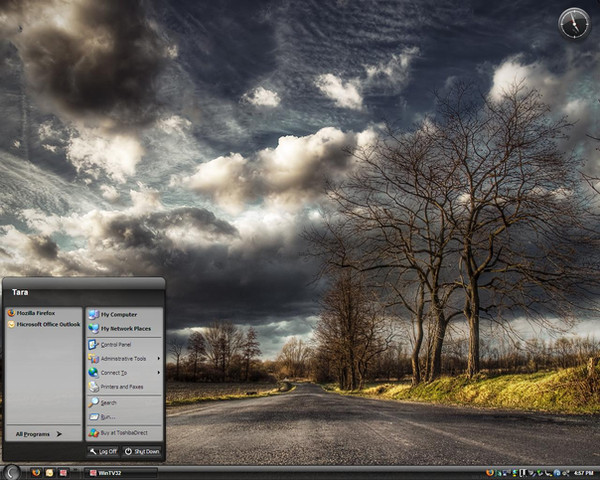Click the Tara user name header
The width and height of the screenshot is (600, 480).
tap(20, 292)
